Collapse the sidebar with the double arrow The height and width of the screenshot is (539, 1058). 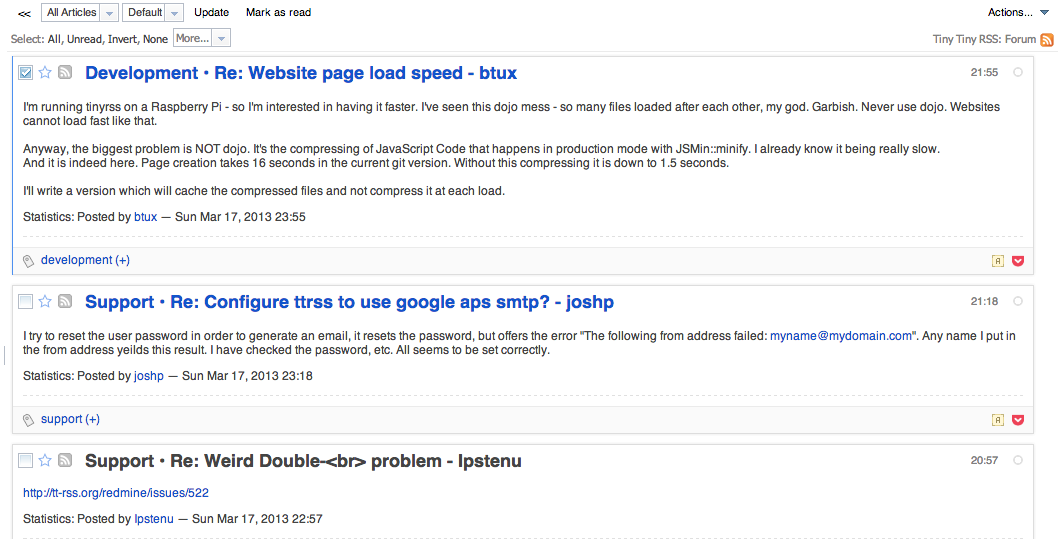tap(24, 13)
